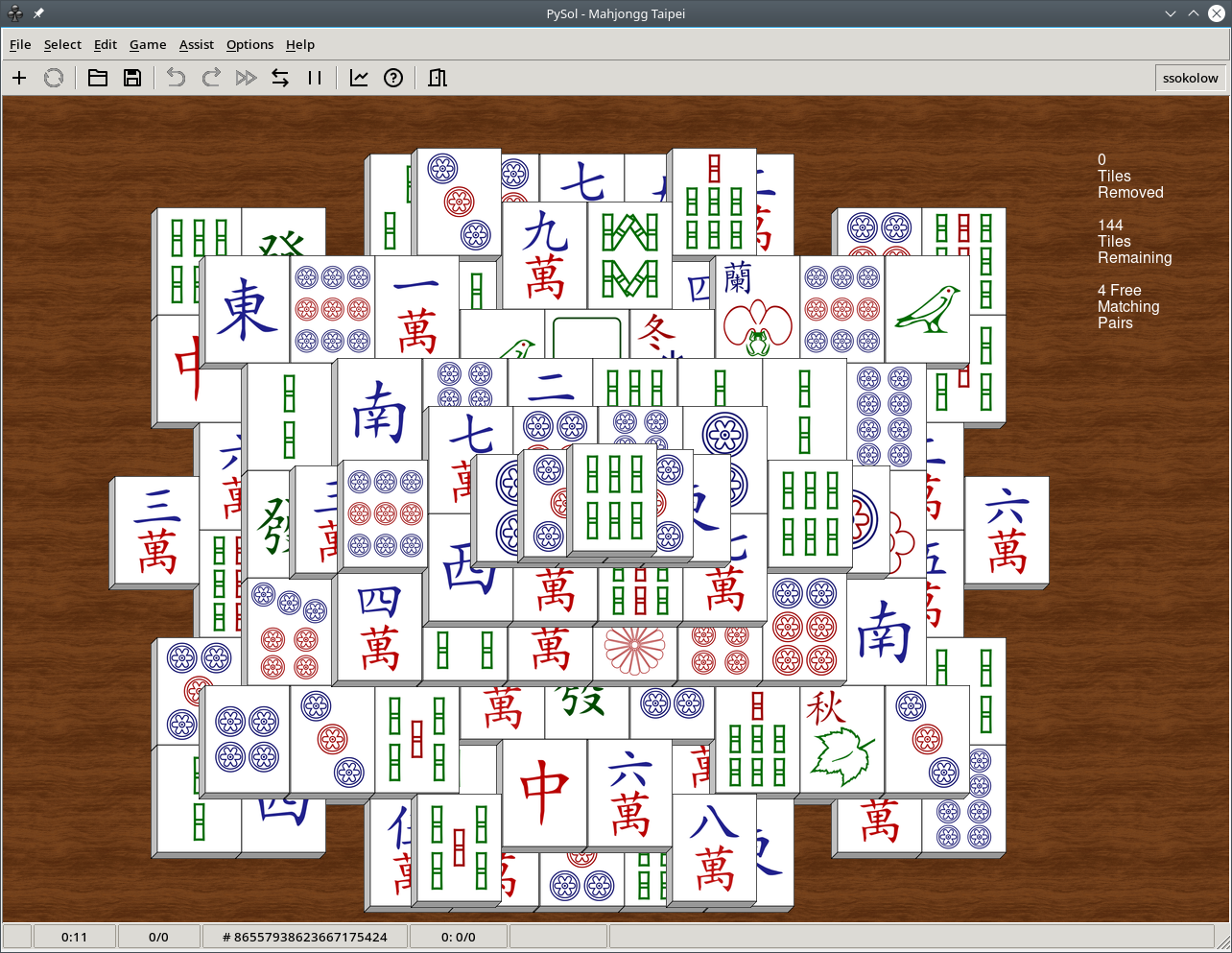Save the game with floppy disk icon

[132, 78]
